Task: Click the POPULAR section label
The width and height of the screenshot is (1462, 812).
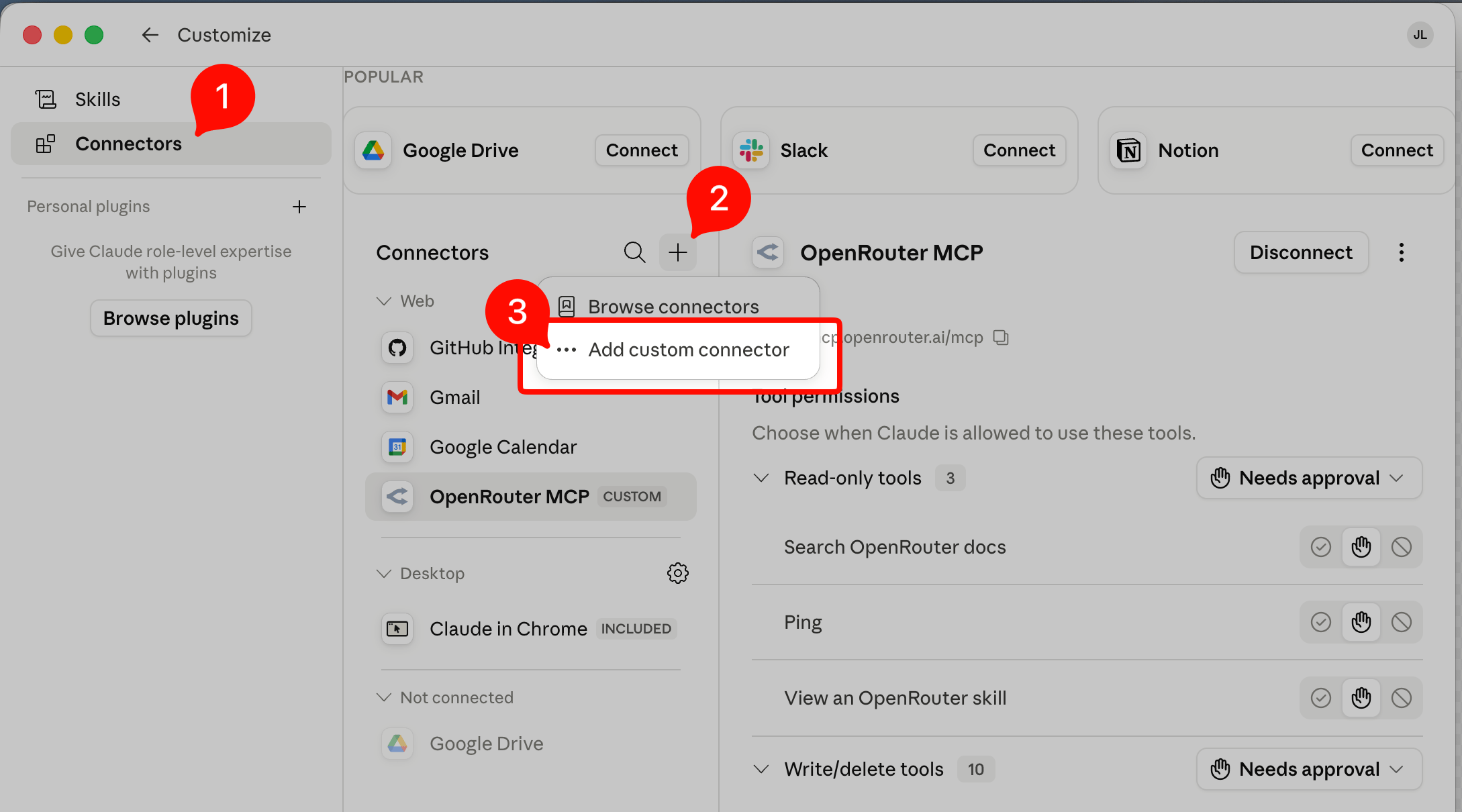Action: [384, 77]
